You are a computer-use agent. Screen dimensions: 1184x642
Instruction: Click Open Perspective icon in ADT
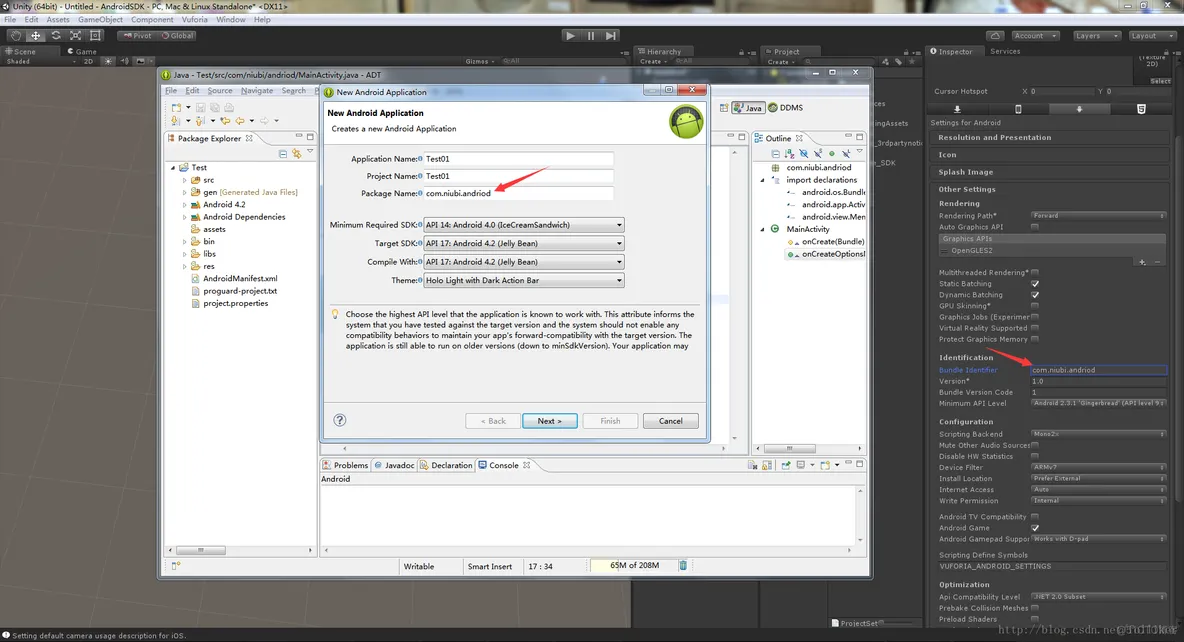[723, 108]
